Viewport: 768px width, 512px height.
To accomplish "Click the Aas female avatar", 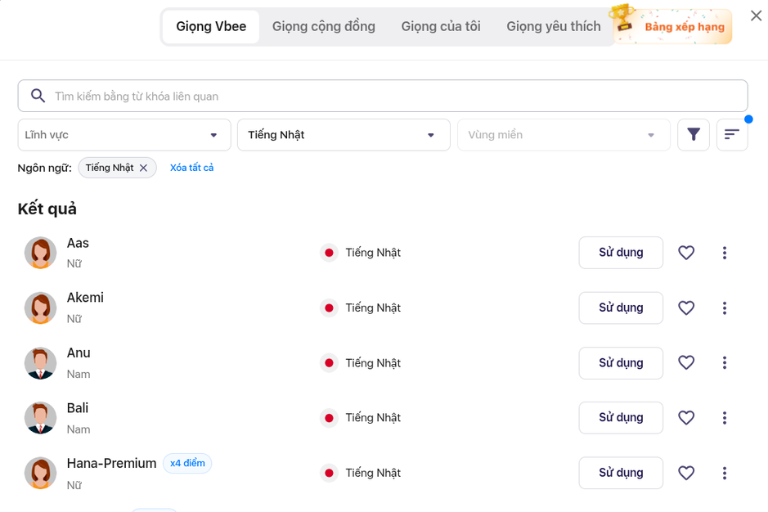I will [x=40, y=253].
